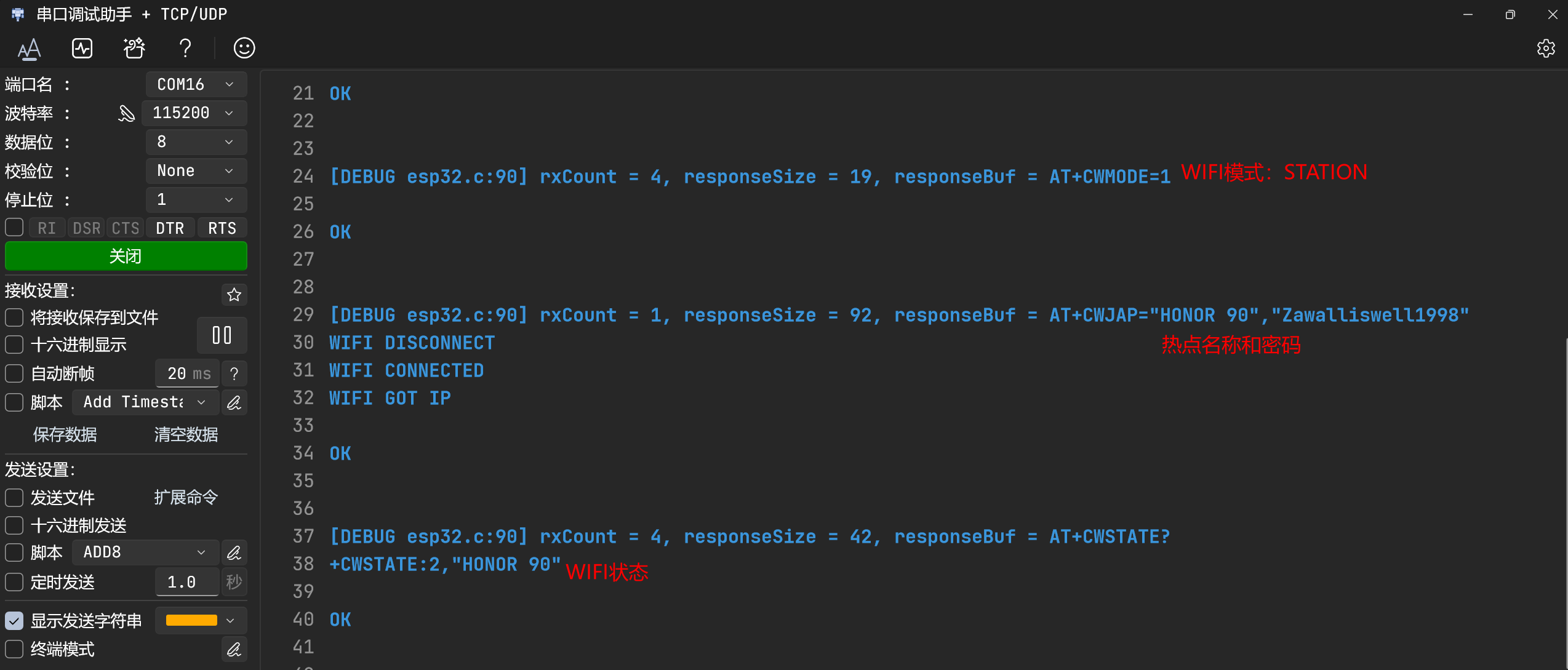
Task: Click the OK response on line 40
Action: 340,620
